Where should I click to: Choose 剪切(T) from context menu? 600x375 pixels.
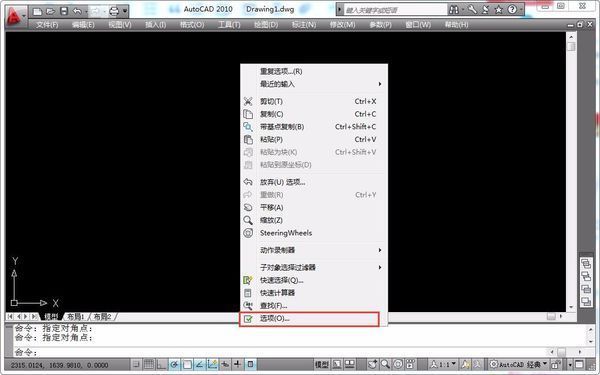coord(314,101)
